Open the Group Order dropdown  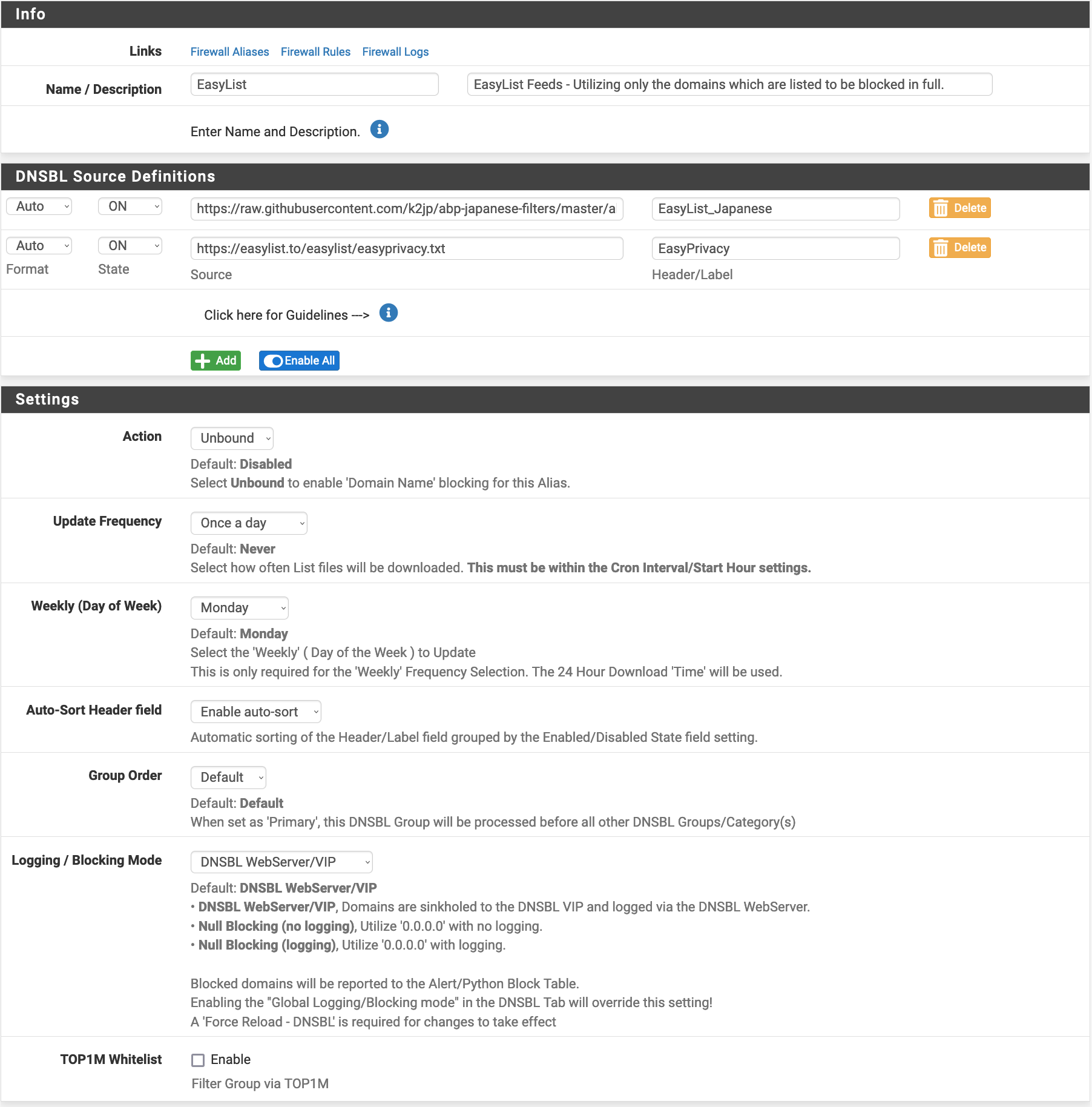pos(228,778)
